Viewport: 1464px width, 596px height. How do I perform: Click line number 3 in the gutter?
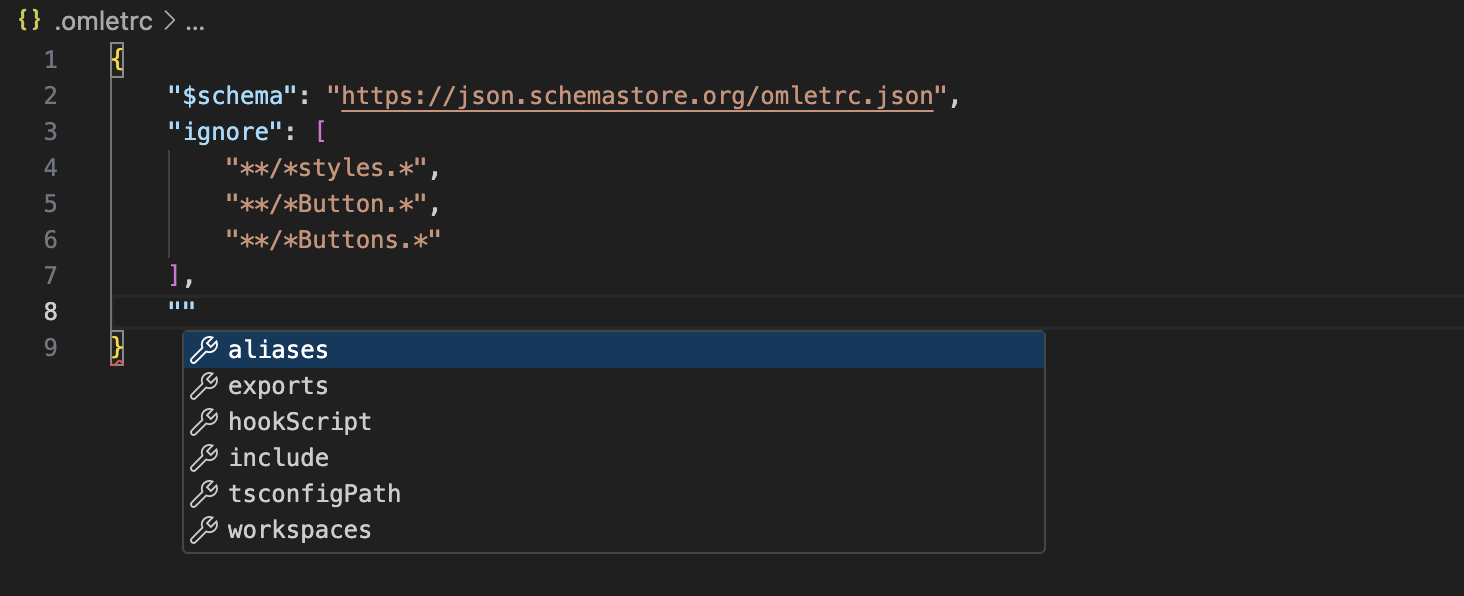tap(50, 132)
